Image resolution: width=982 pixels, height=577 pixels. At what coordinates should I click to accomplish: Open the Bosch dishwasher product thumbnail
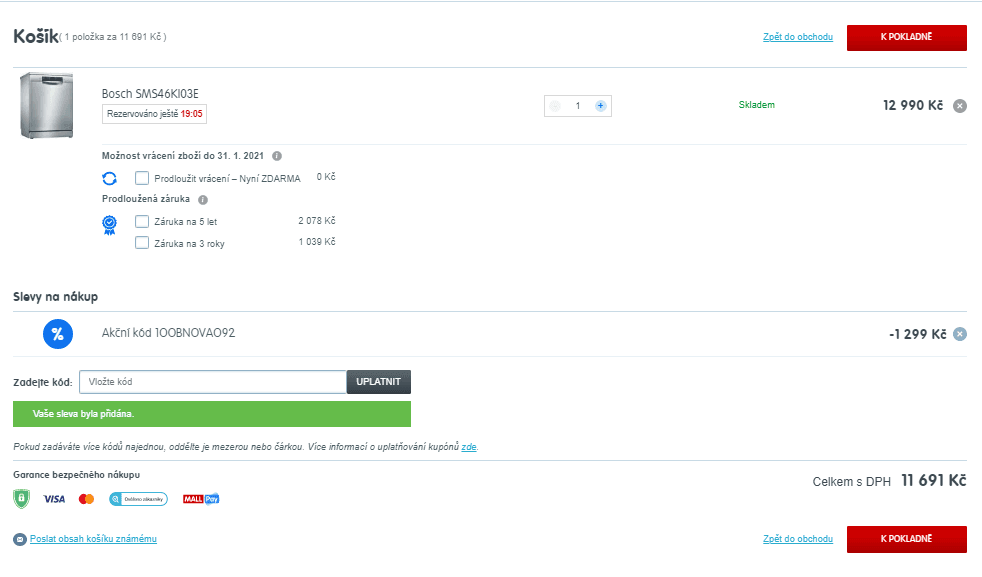46,105
